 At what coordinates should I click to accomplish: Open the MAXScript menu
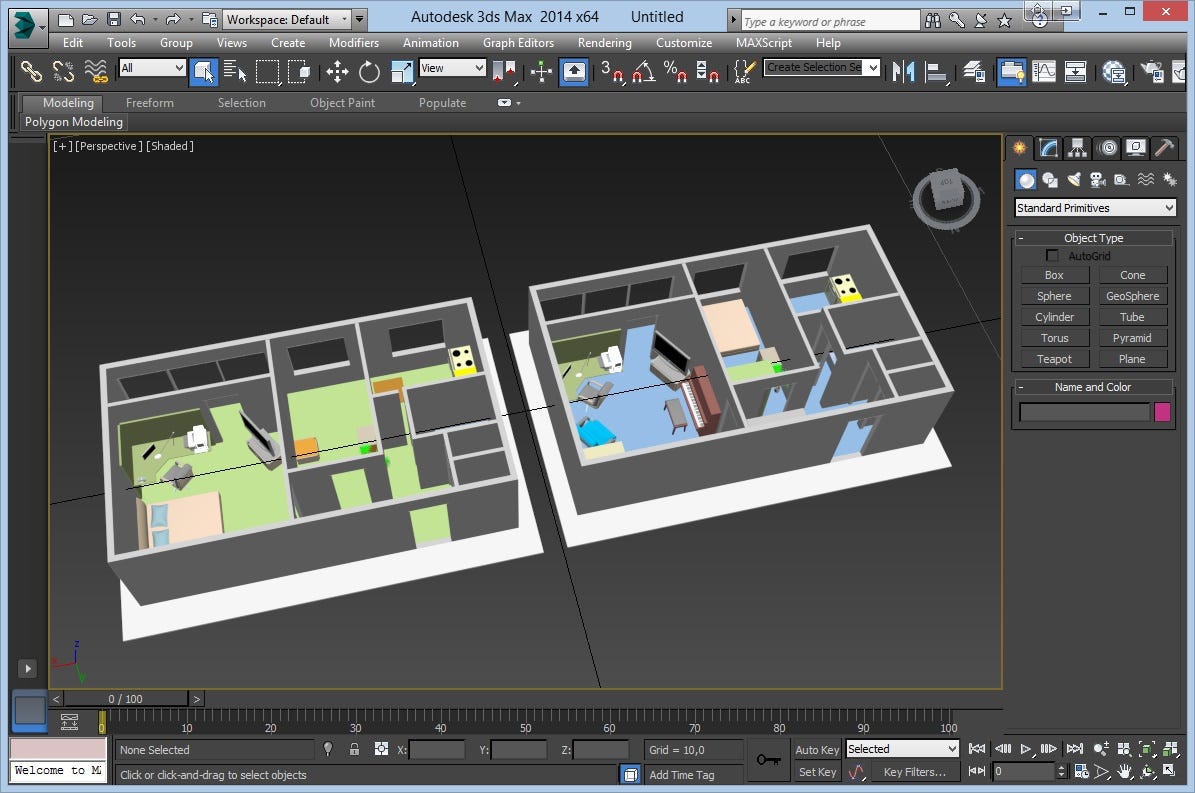tap(764, 43)
